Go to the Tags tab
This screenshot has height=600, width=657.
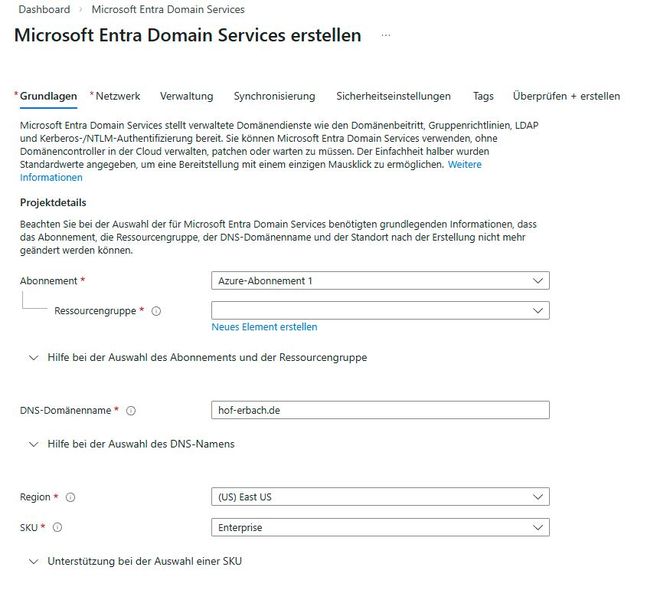[x=483, y=96]
